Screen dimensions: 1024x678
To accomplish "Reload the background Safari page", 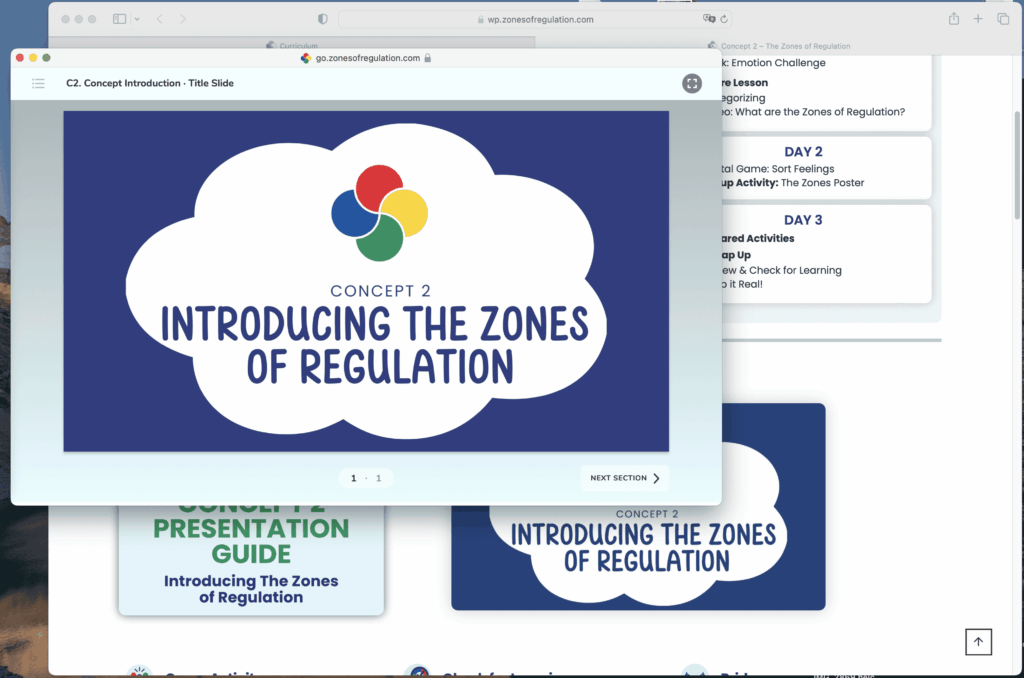I will point(724,19).
